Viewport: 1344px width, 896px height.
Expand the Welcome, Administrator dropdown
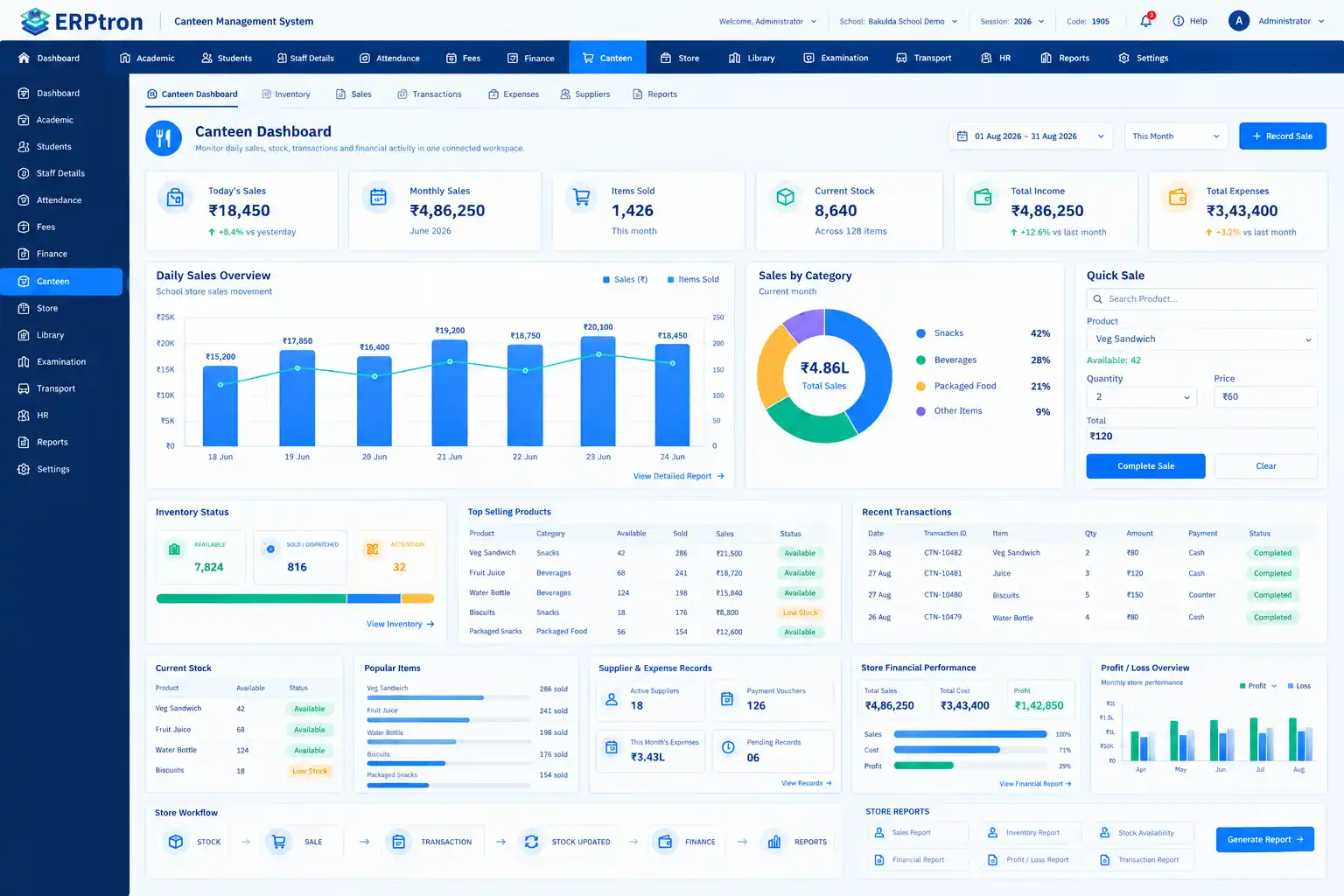point(767,21)
